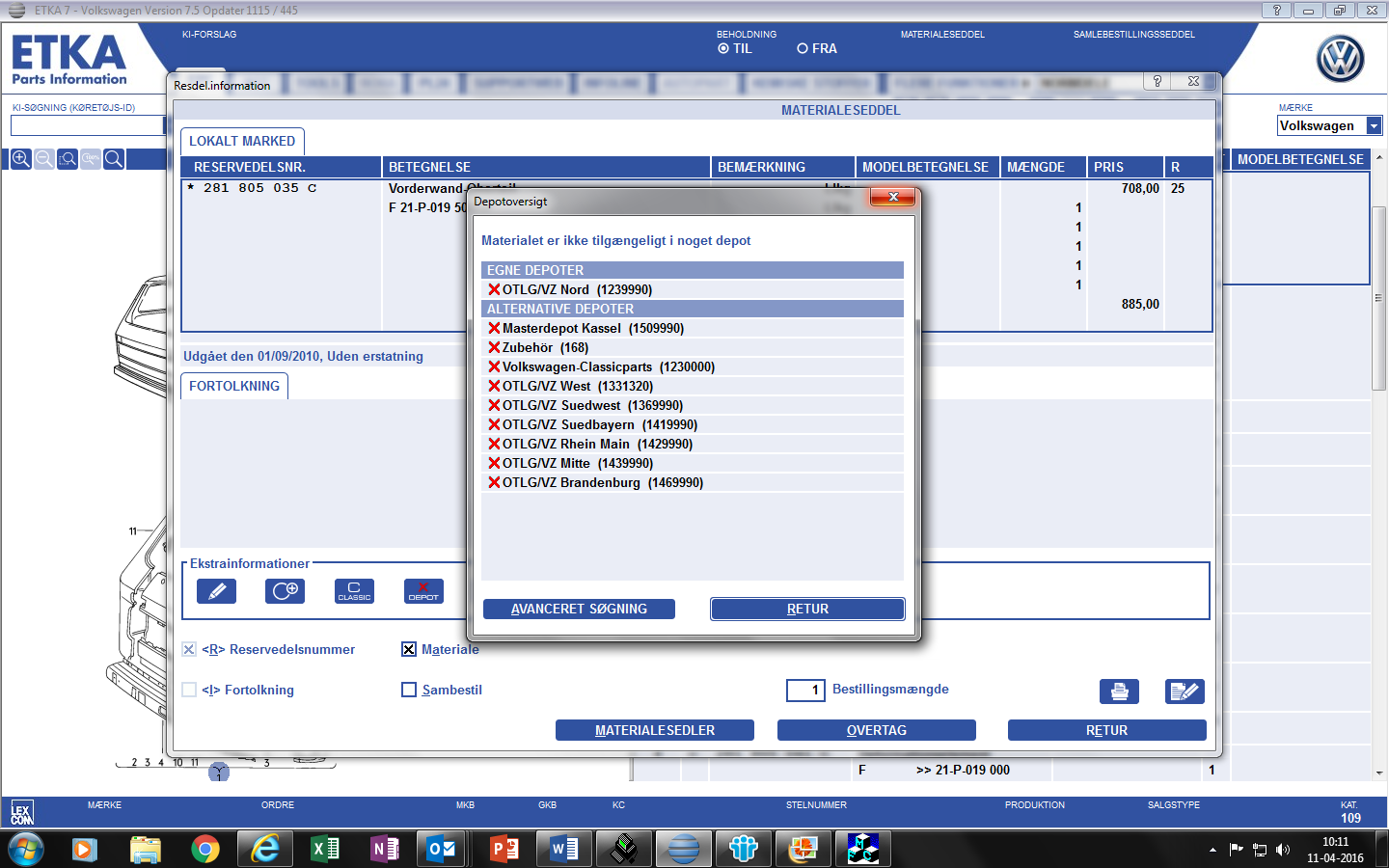Click the OVERTAG button
Viewport: 1389px width, 868px height.
click(876, 730)
